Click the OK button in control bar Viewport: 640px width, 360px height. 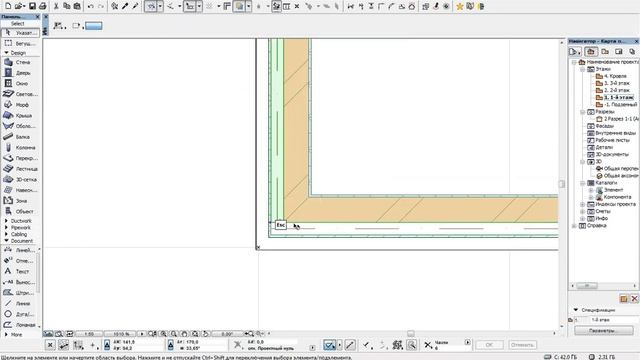[x=489, y=345]
